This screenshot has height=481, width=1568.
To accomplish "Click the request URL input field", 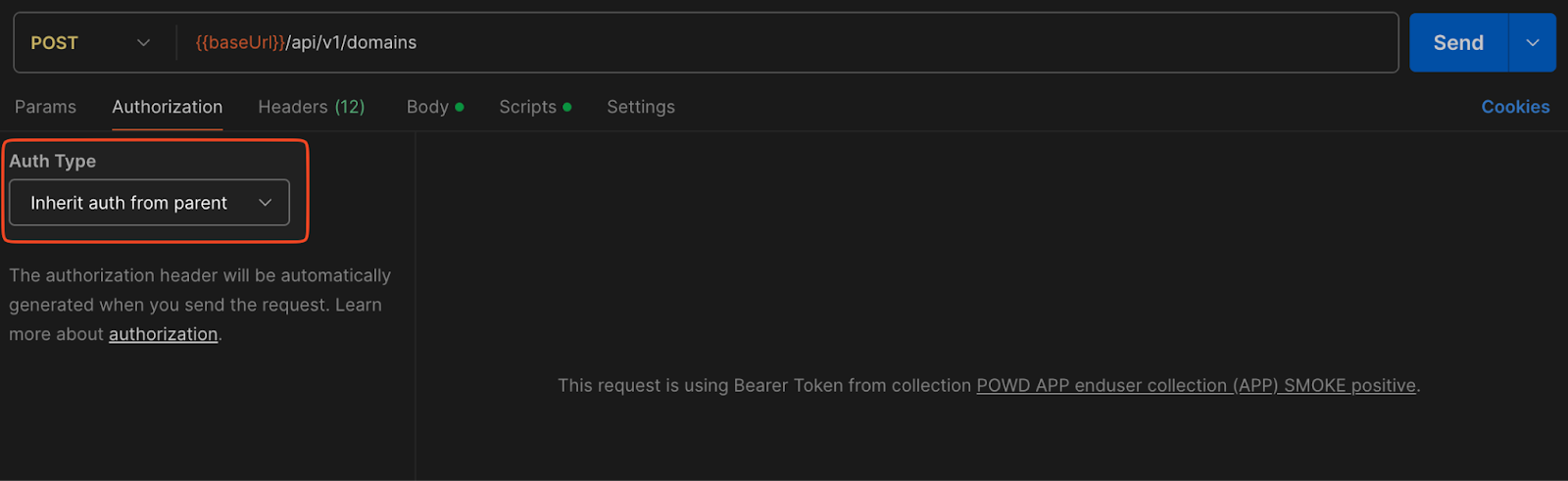I will point(784,43).
